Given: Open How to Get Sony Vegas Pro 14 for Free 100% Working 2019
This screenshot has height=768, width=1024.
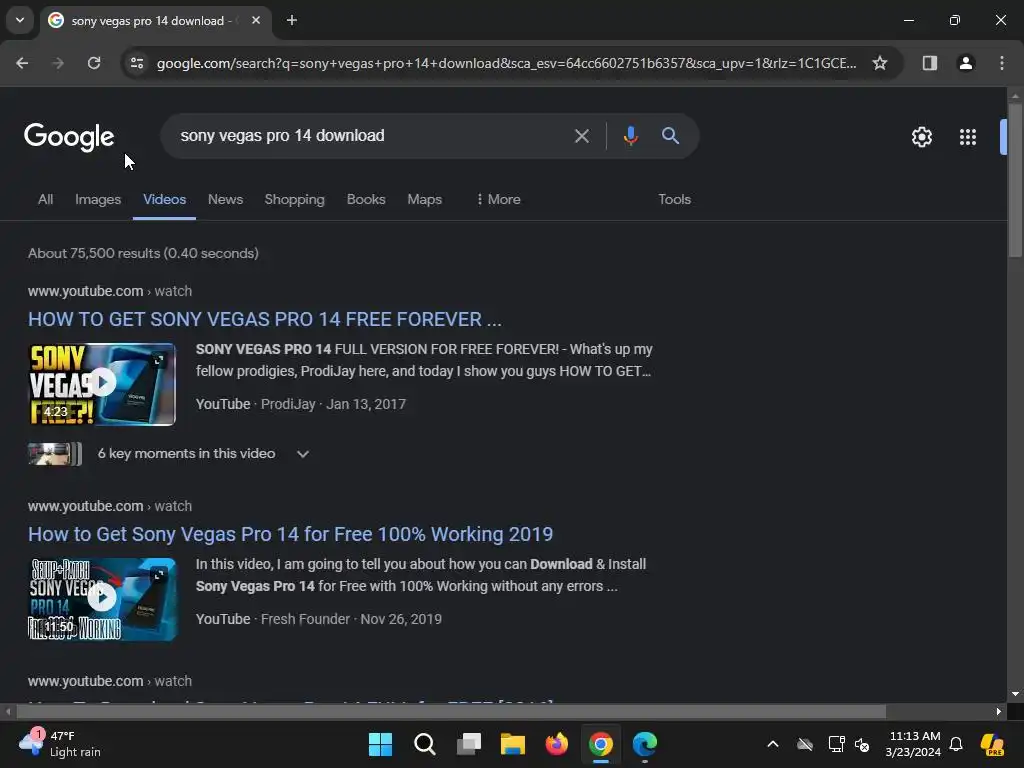Looking at the screenshot, I should [291, 534].
